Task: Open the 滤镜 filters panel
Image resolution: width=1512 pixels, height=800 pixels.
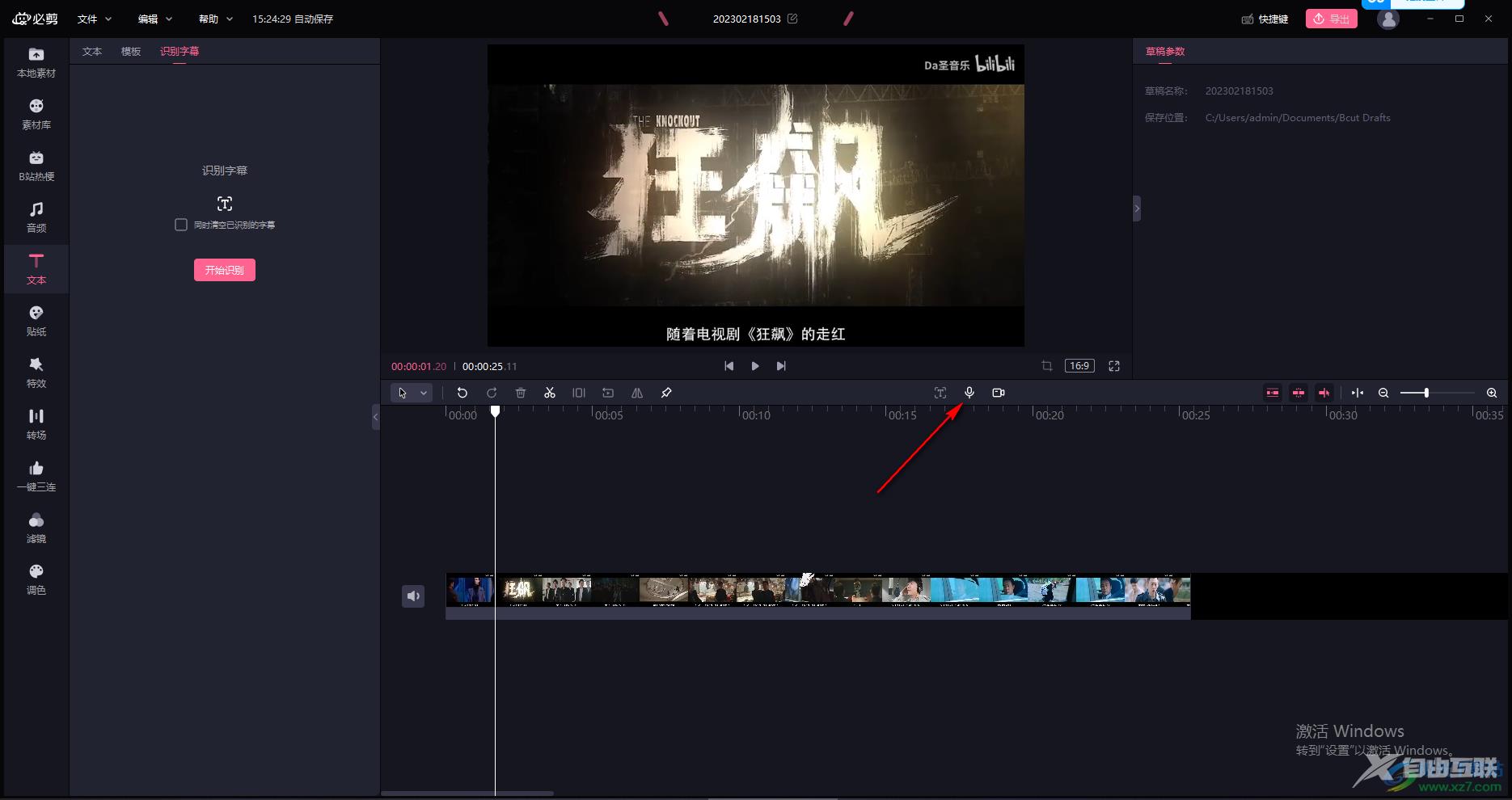Action: pyautogui.click(x=36, y=528)
